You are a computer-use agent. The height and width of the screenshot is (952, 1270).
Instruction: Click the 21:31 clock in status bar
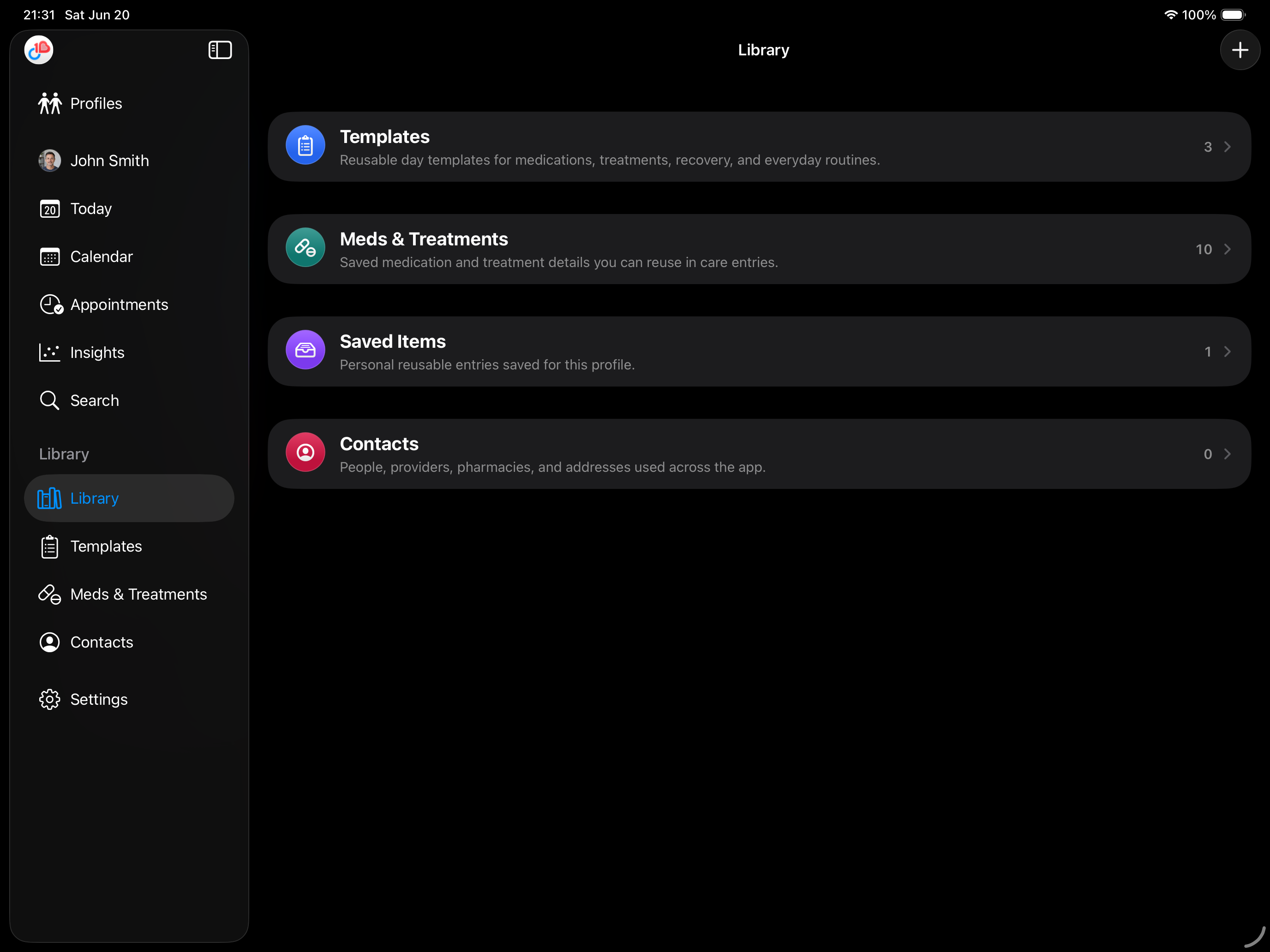(x=39, y=15)
